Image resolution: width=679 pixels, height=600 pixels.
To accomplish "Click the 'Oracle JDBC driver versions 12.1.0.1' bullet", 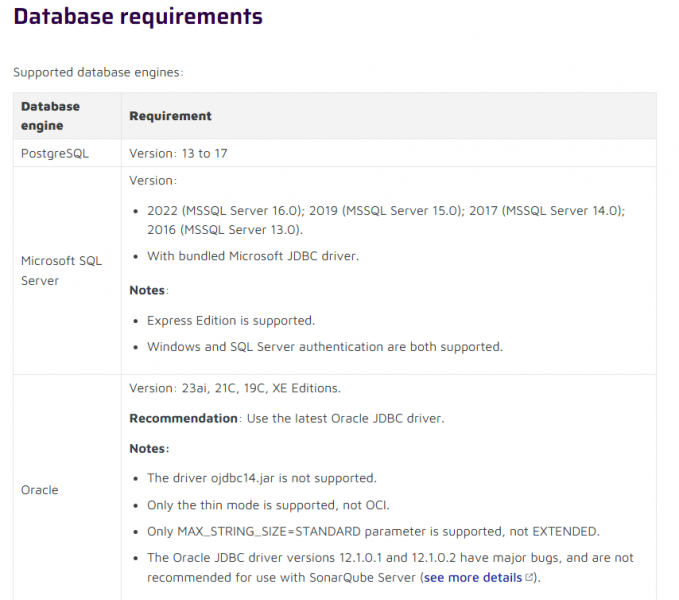I will 390,568.
